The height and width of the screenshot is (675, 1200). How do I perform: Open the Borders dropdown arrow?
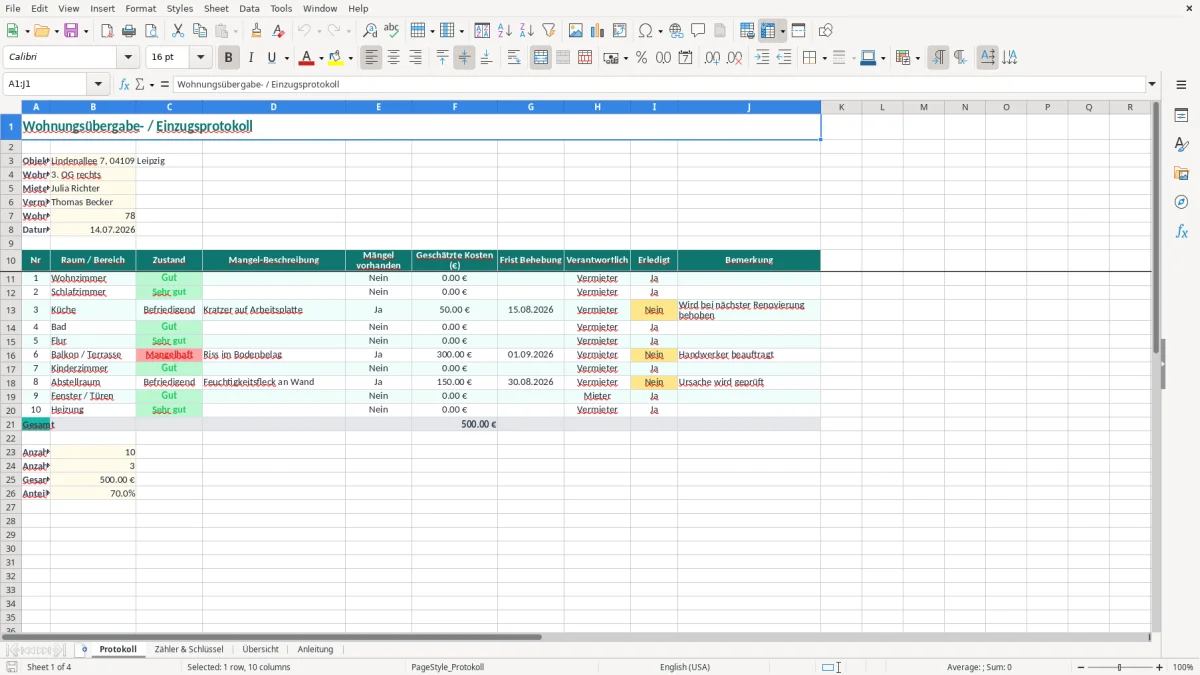(x=824, y=58)
